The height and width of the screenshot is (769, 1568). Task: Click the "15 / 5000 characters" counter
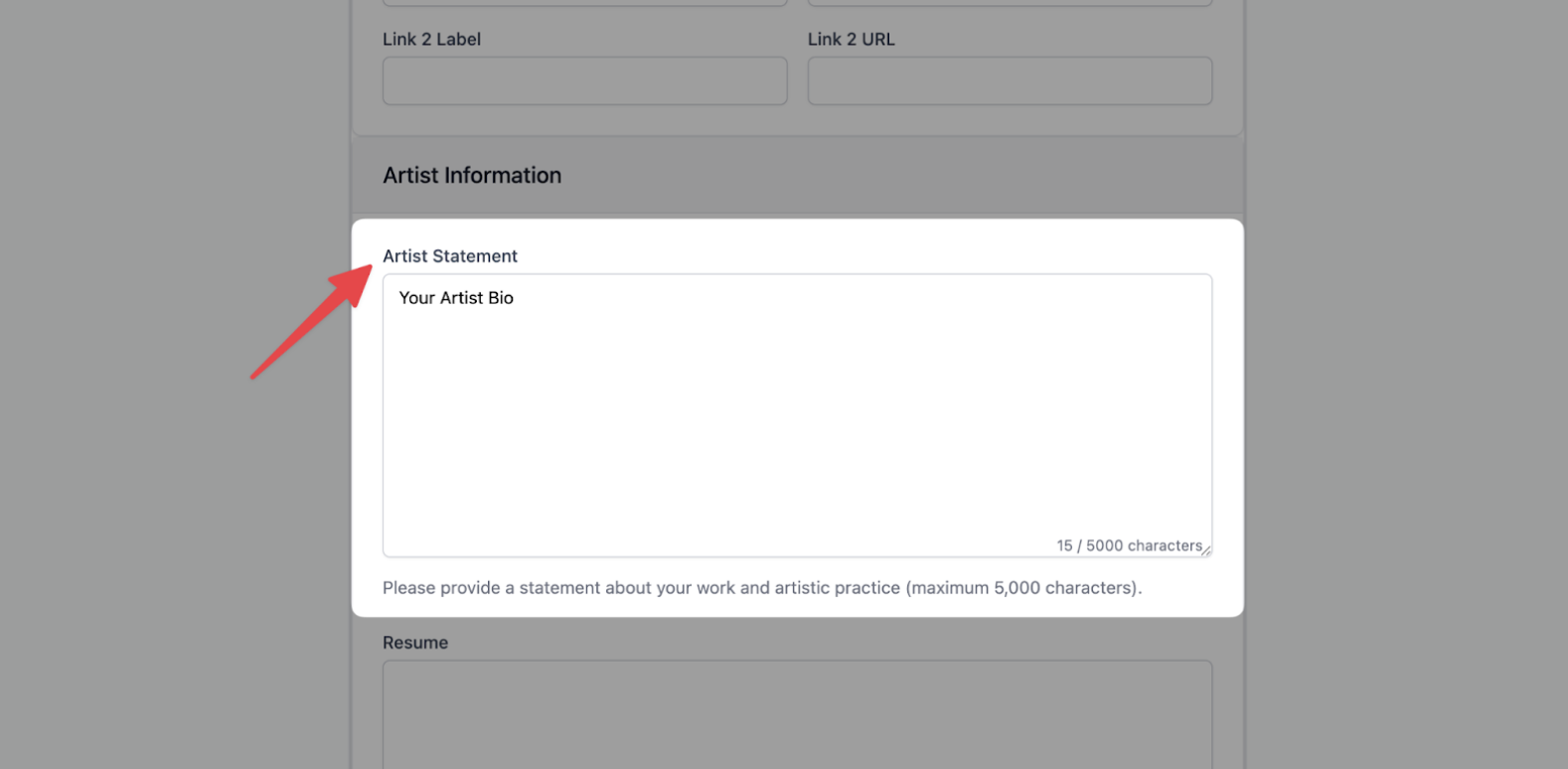[x=1129, y=545]
